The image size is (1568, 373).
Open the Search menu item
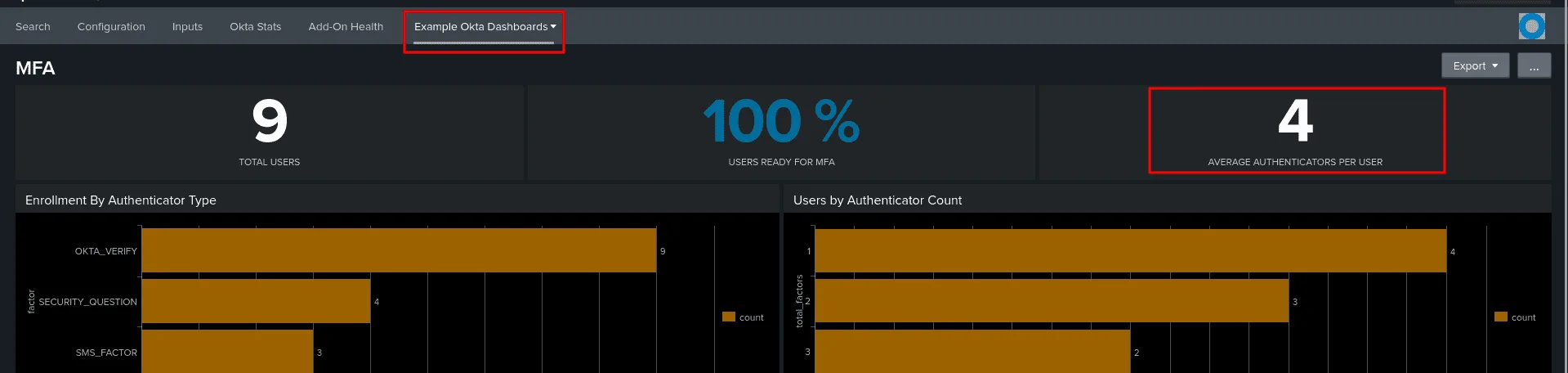[33, 26]
